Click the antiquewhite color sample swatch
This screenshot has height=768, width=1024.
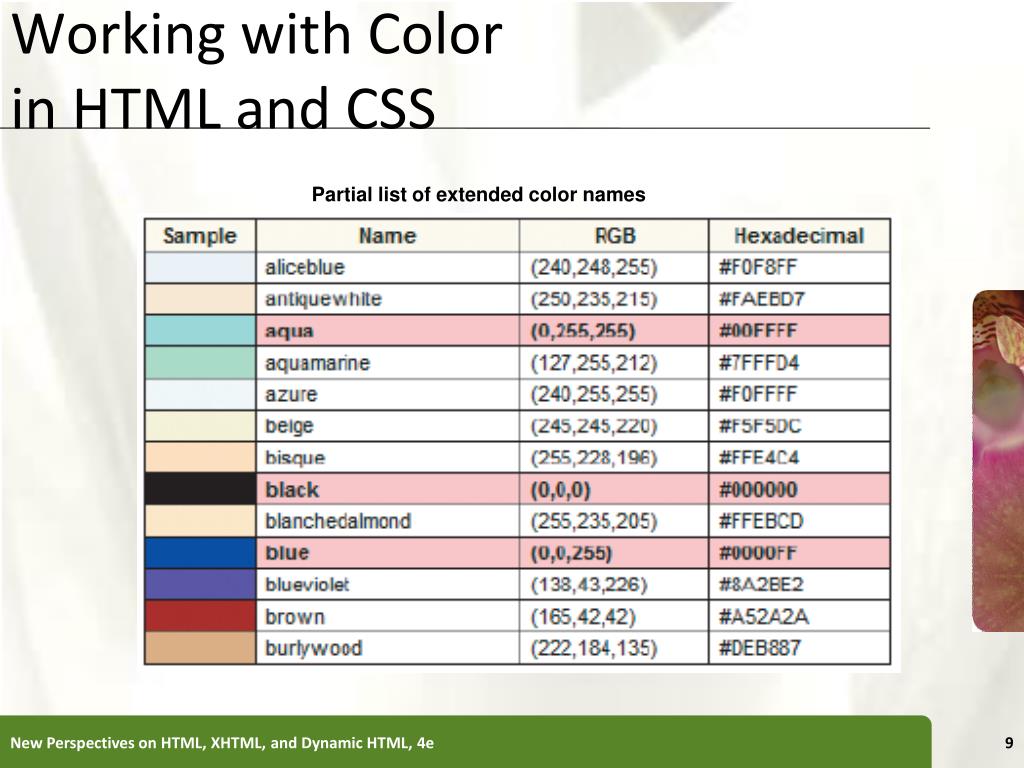click(200, 299)
